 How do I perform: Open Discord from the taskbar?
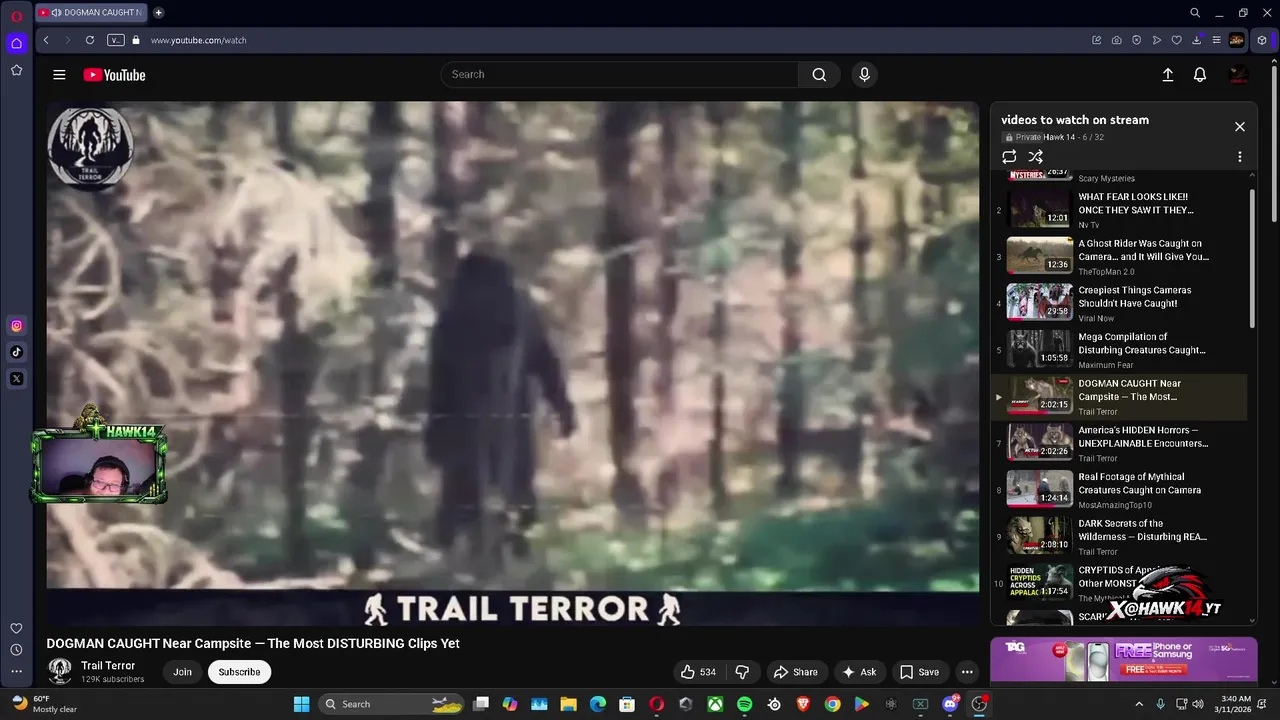950,704
